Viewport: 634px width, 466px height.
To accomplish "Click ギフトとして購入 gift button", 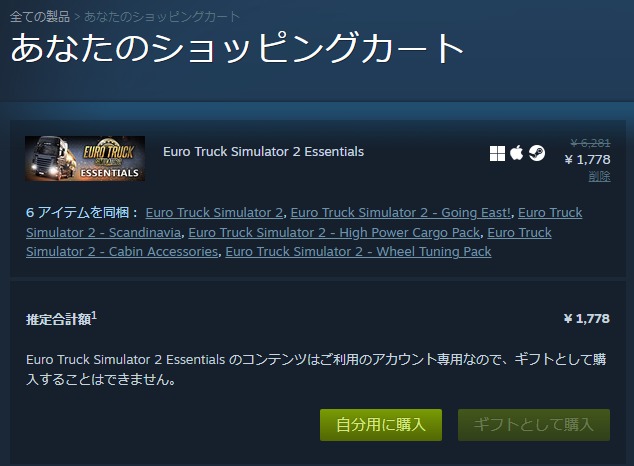I will tap(534, 425).
